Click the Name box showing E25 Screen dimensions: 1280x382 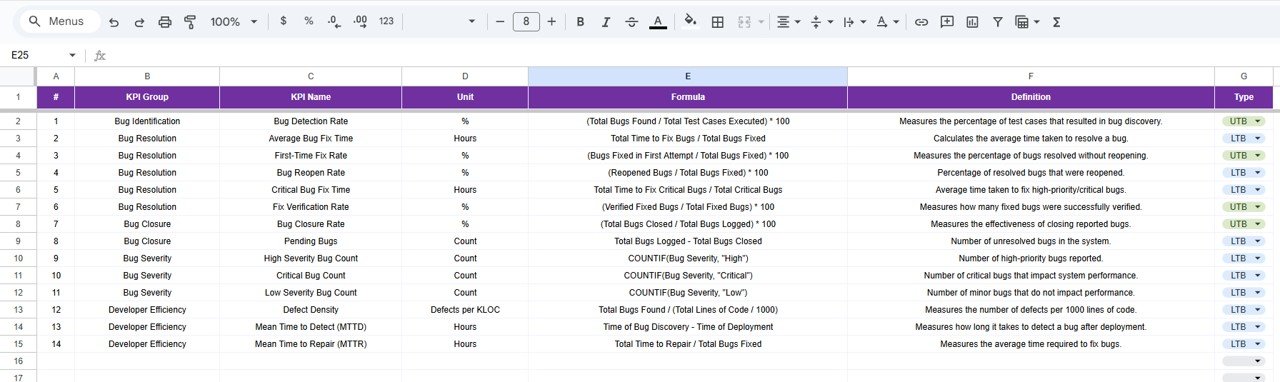point(36,56)
